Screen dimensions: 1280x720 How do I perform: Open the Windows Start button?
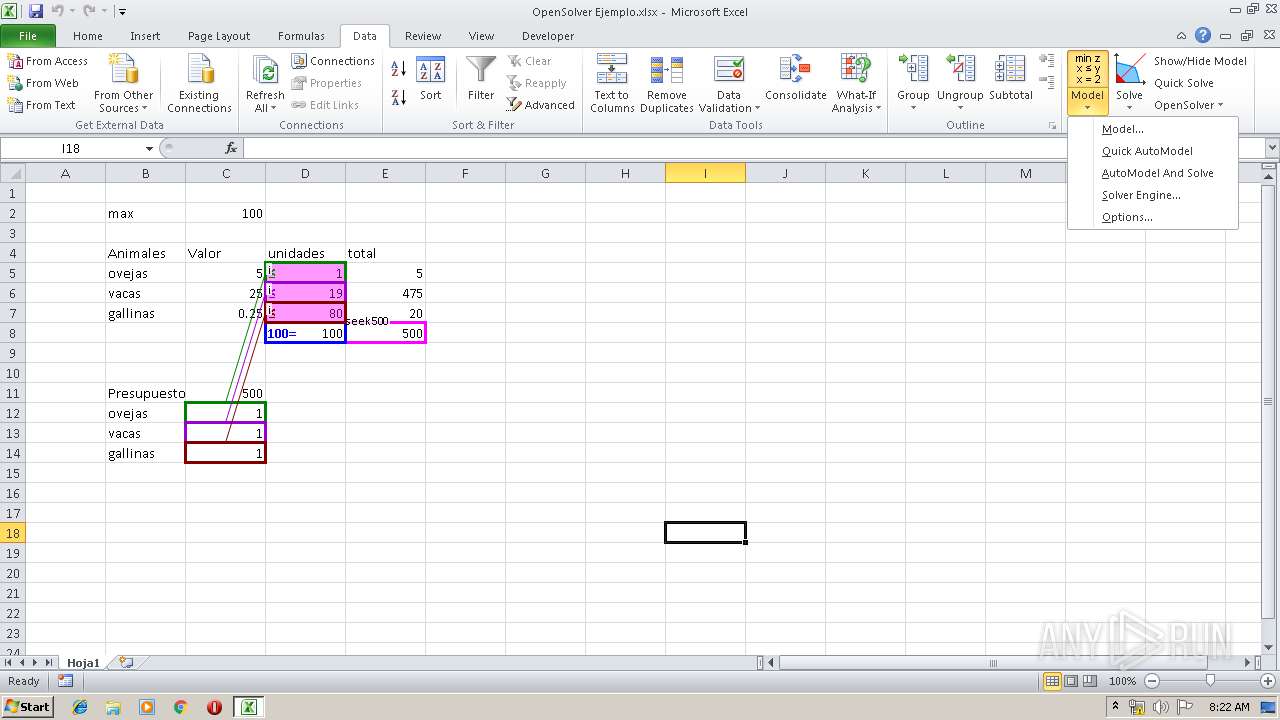point(27,707)
